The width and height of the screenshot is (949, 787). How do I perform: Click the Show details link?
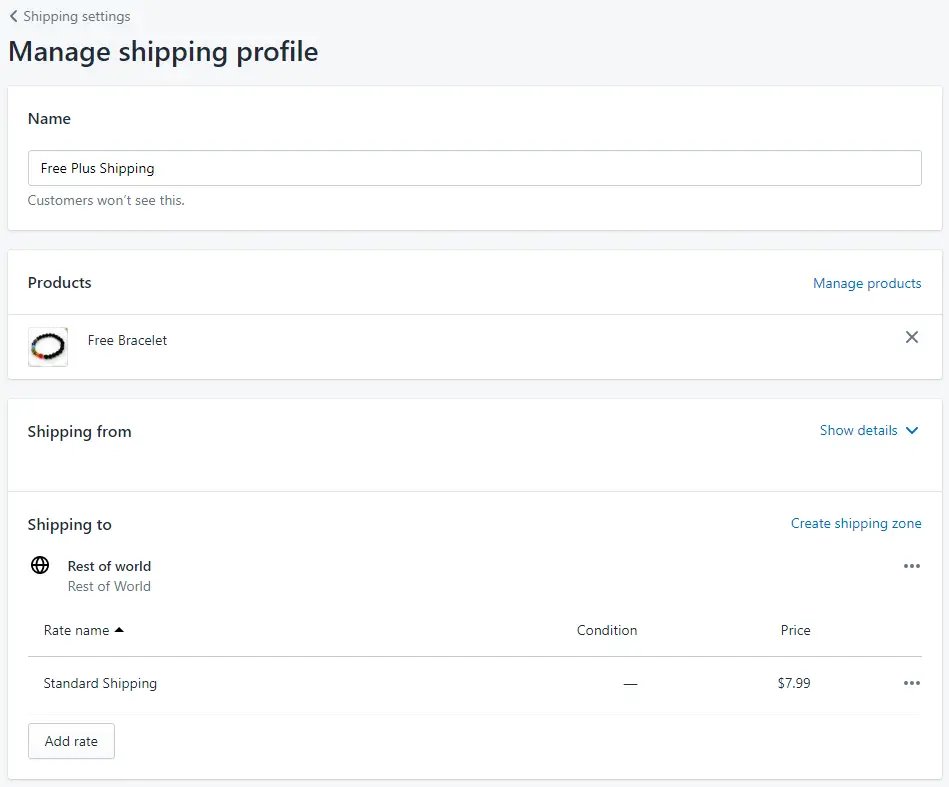858,430
